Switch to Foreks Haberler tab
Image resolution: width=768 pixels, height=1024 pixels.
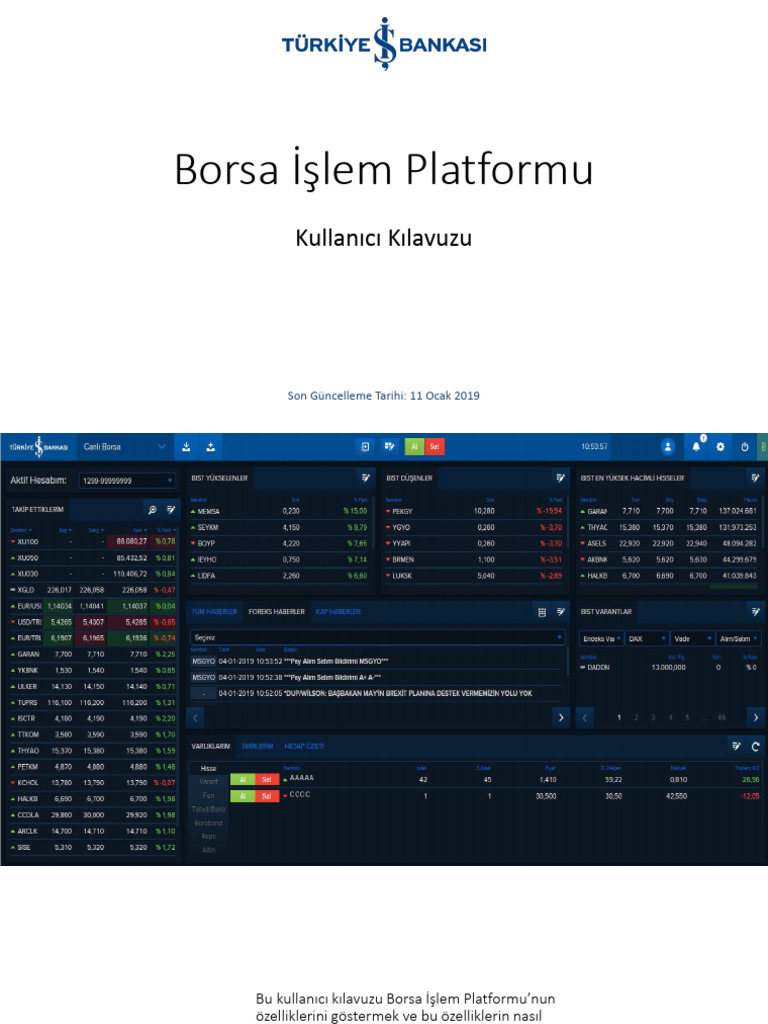click(x=276, y=612)
